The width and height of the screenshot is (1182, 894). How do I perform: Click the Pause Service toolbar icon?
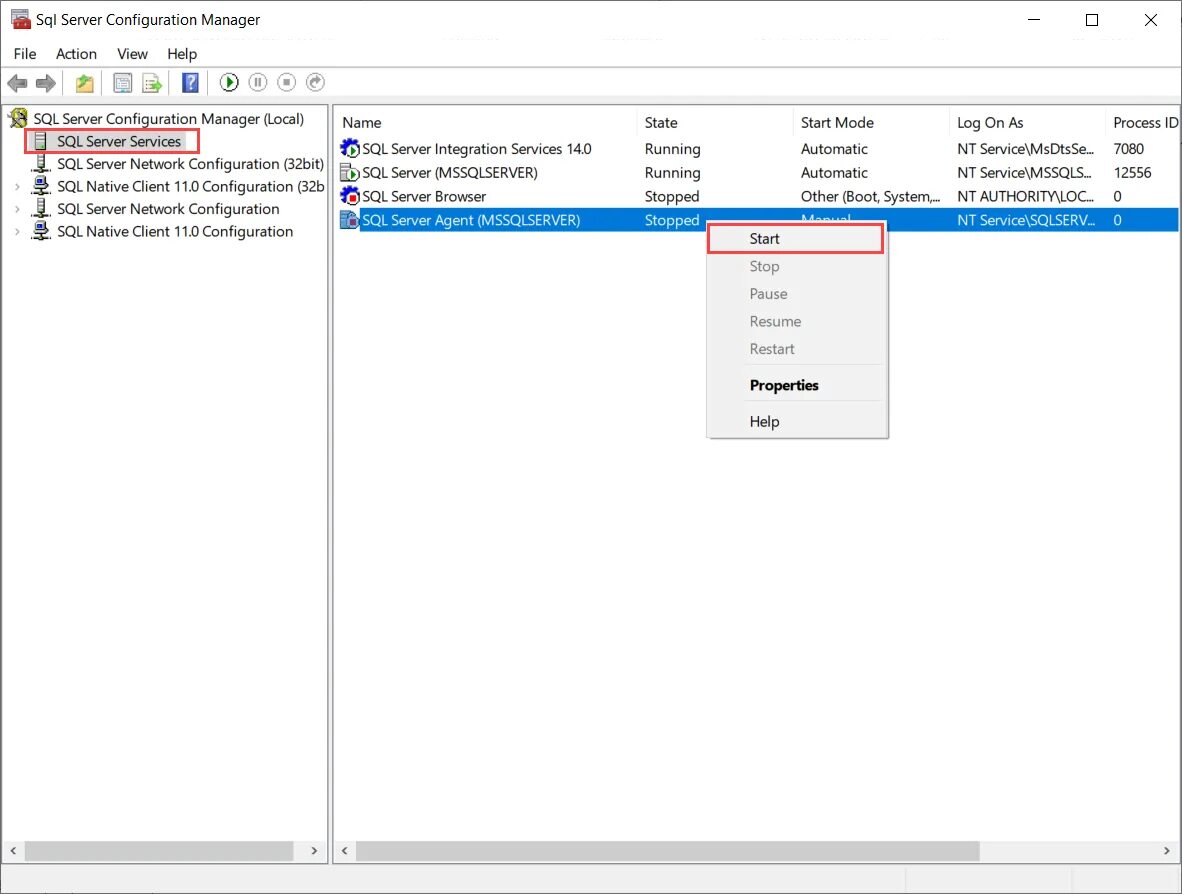pyautogui.click(x=258, y=82)
